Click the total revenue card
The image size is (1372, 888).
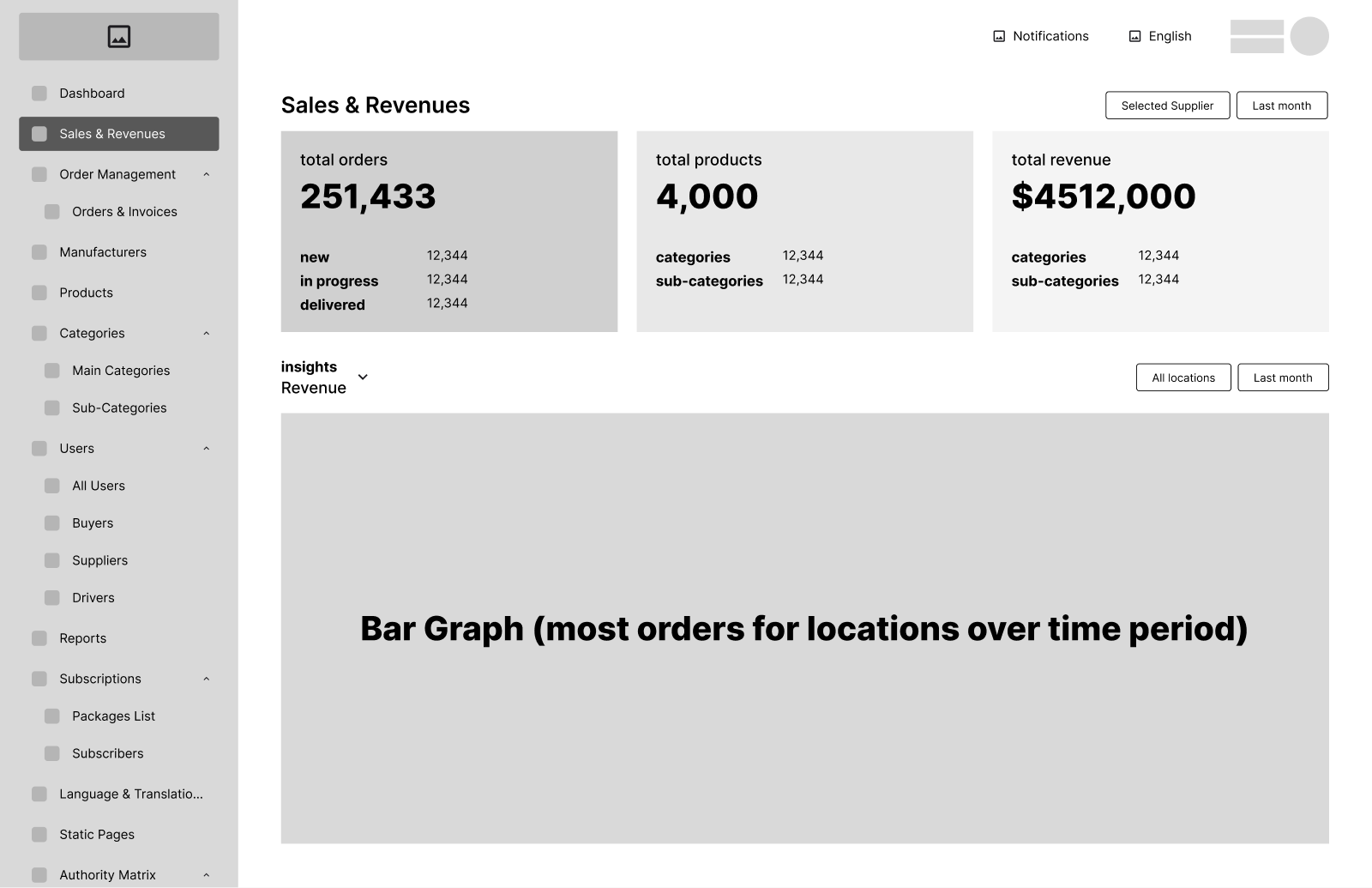pyautogui.click(x=1161, y=232)
